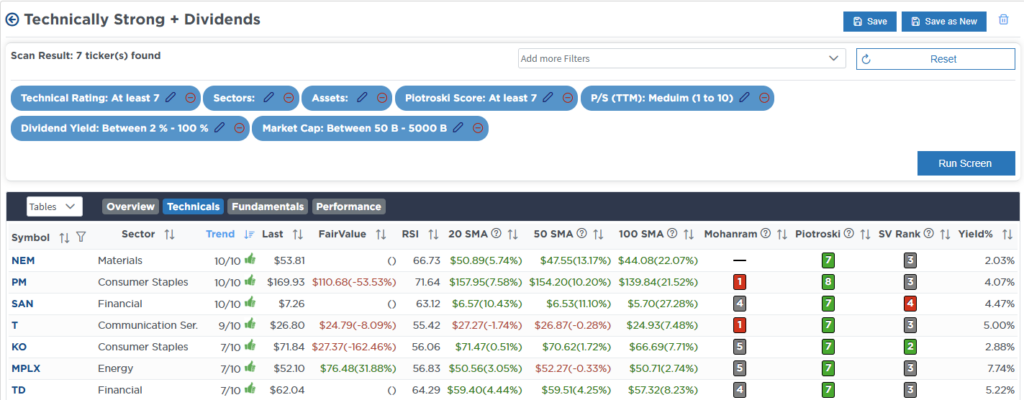Remove the Assets filter
Viewport: 1024px width, 400px height.
coord(381,97)
